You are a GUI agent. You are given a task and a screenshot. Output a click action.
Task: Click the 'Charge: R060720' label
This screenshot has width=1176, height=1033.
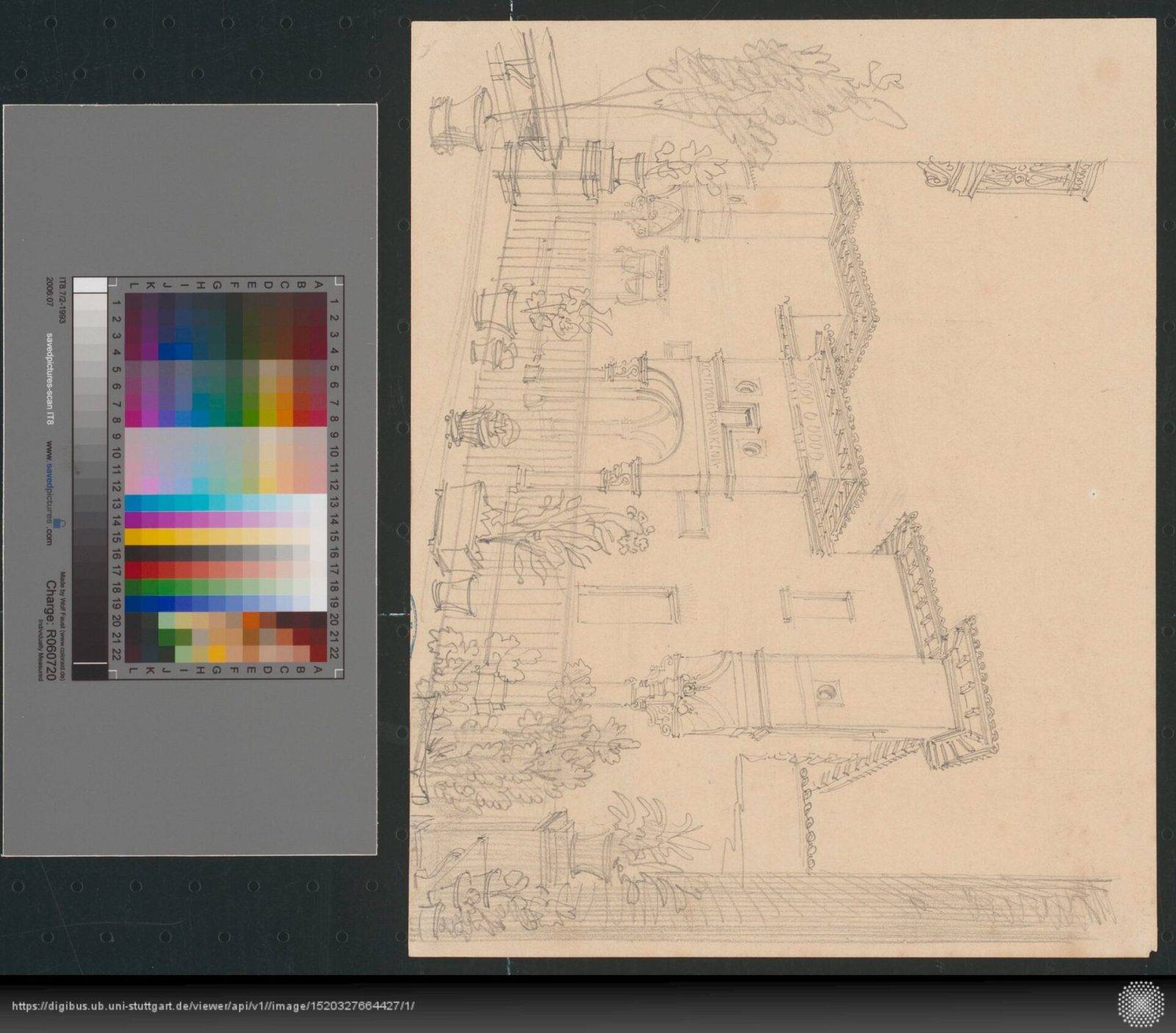click(51, 630)
